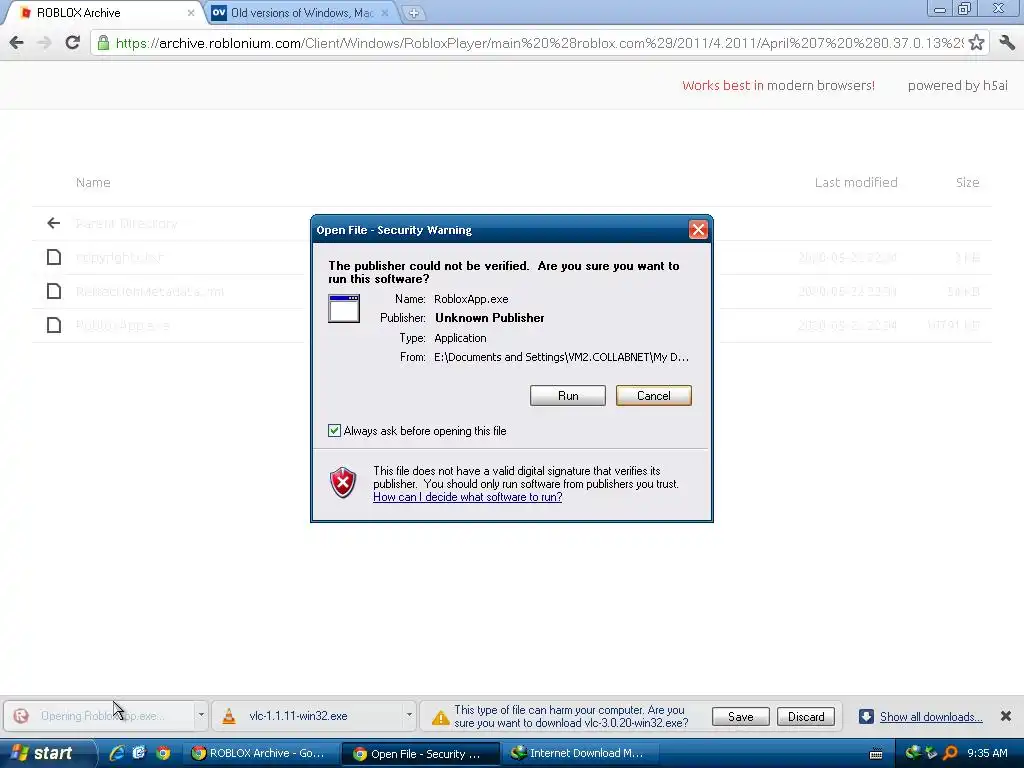Click the second quick launch icon

pos(139,753)
